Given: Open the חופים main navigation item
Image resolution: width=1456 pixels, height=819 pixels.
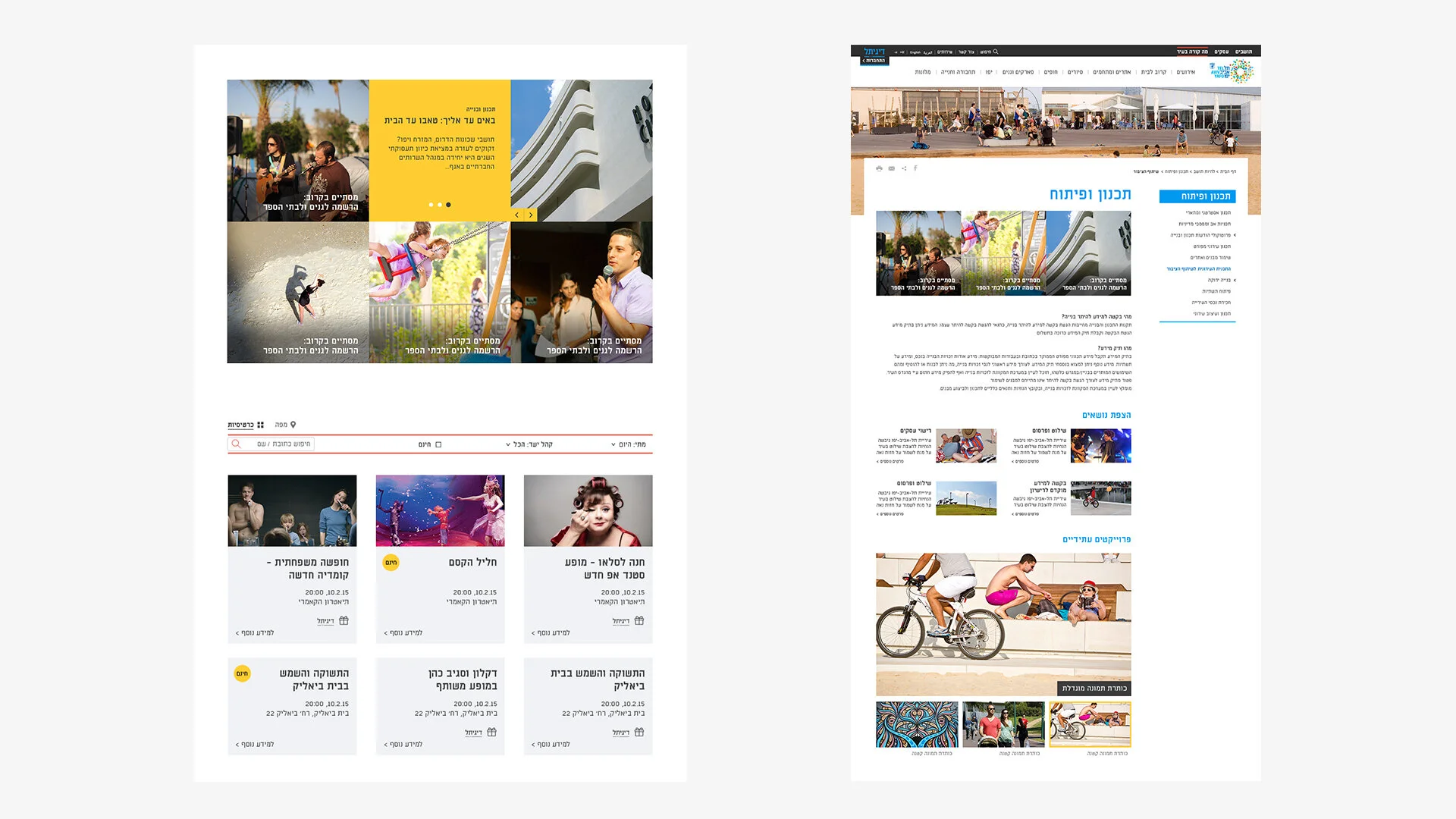Looking at the screenshot, I should point(1050,72).
